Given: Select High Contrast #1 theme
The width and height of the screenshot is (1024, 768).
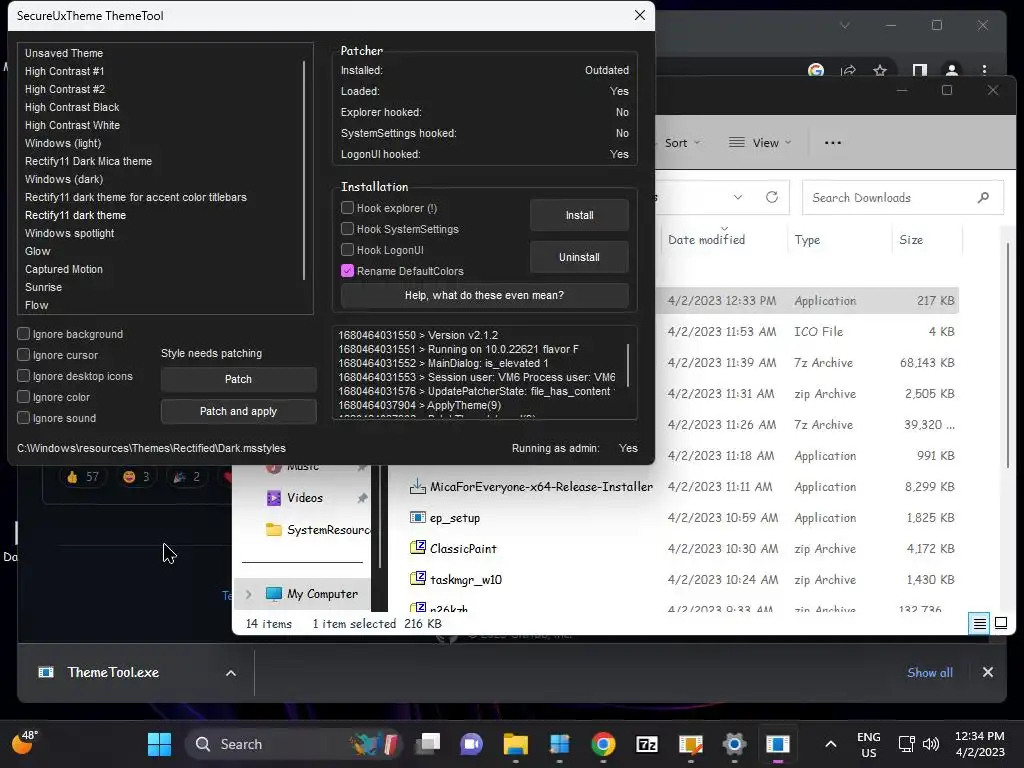Looking at the screenshot, I should (65, 71).
